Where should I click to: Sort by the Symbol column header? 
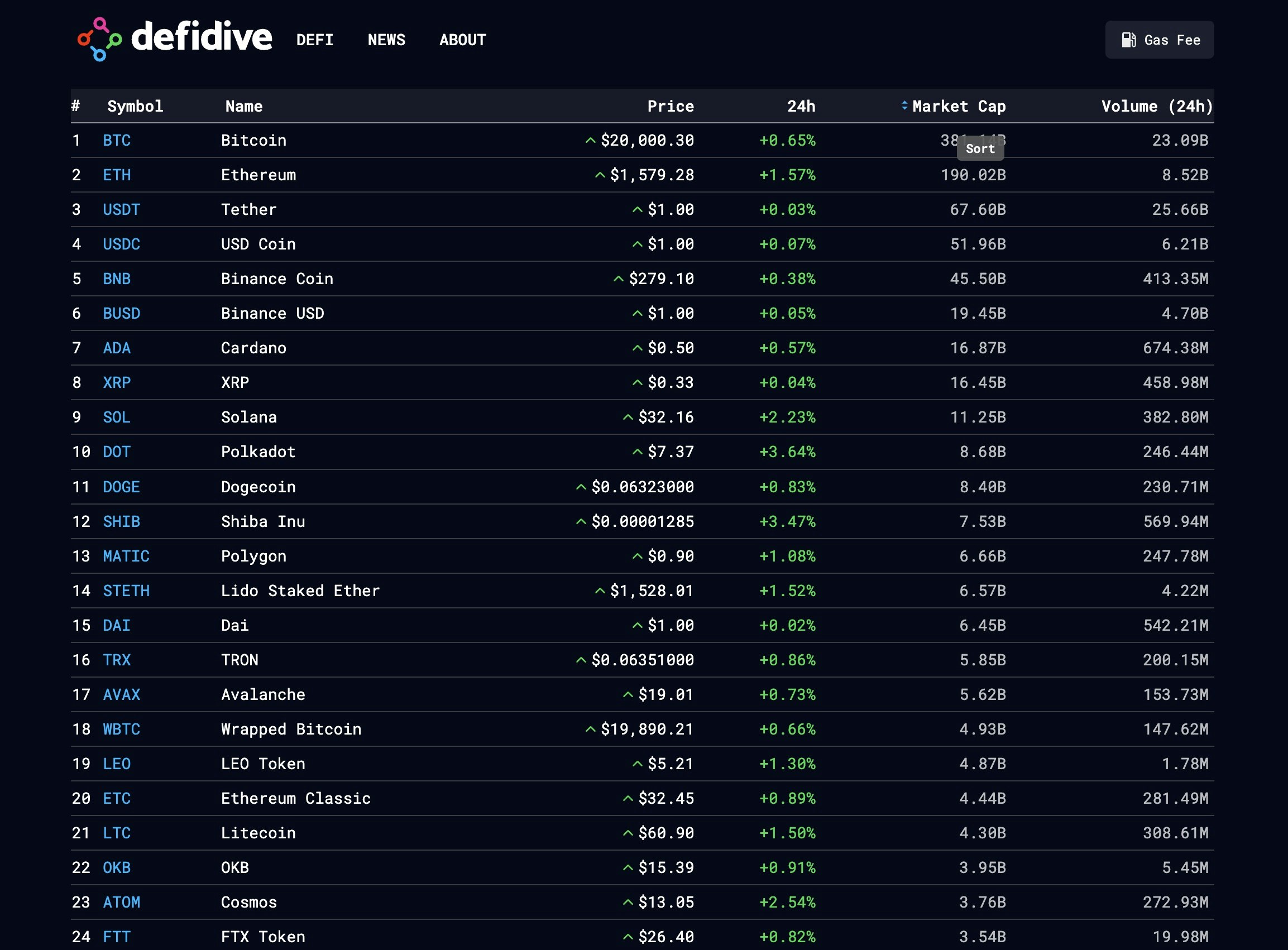click(x=135, y=106)
